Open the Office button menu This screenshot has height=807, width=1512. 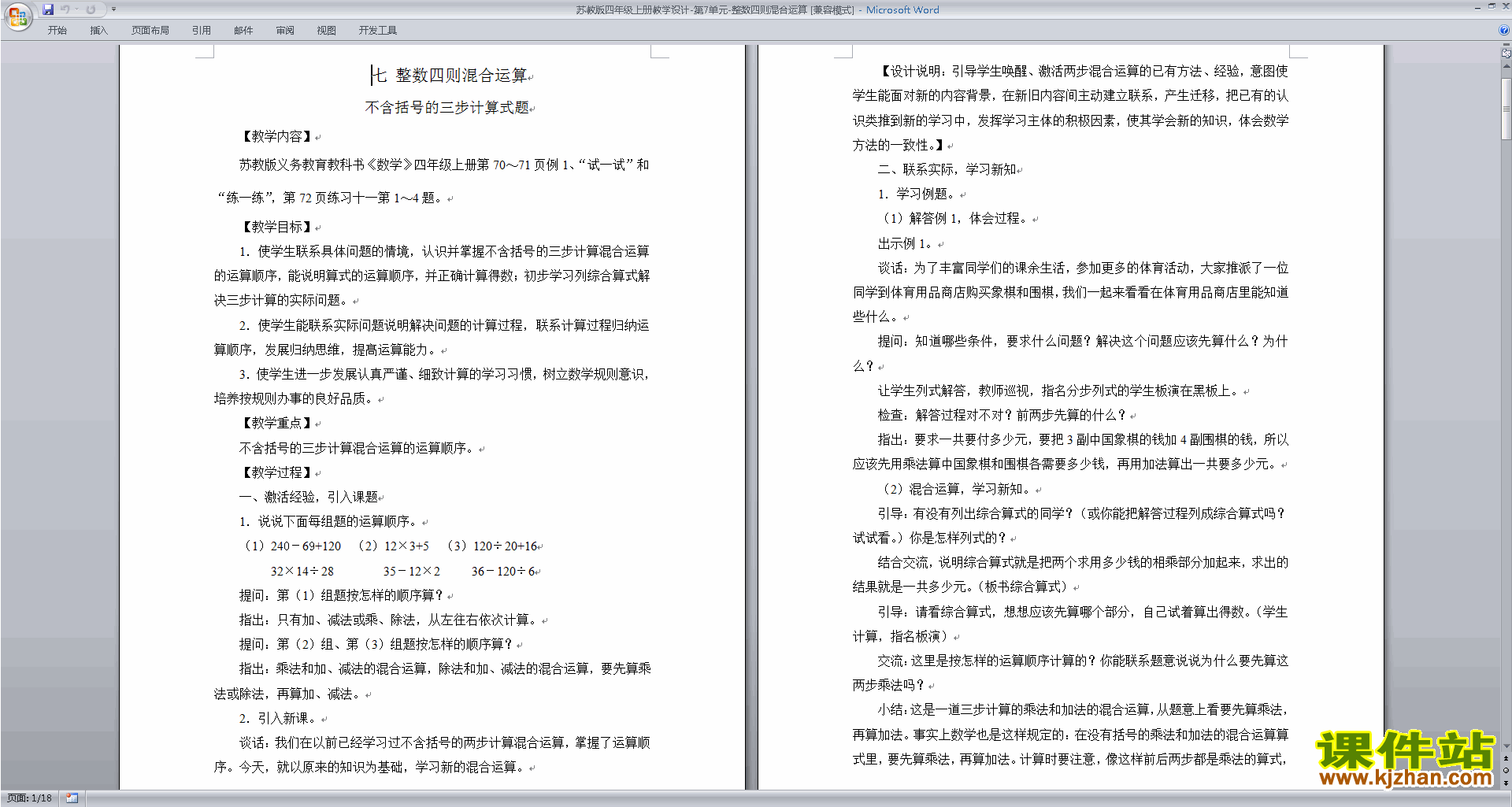tap(17, 16)
